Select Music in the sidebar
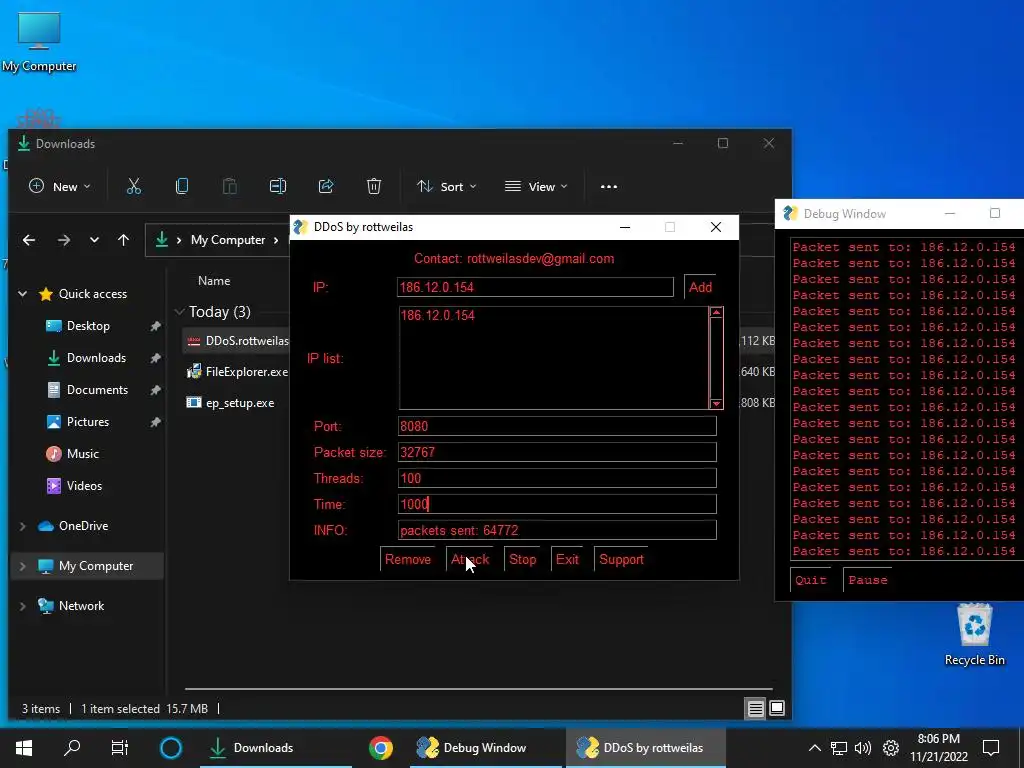Viewport: 1024px width, 768px height. [x=82, y=454]
